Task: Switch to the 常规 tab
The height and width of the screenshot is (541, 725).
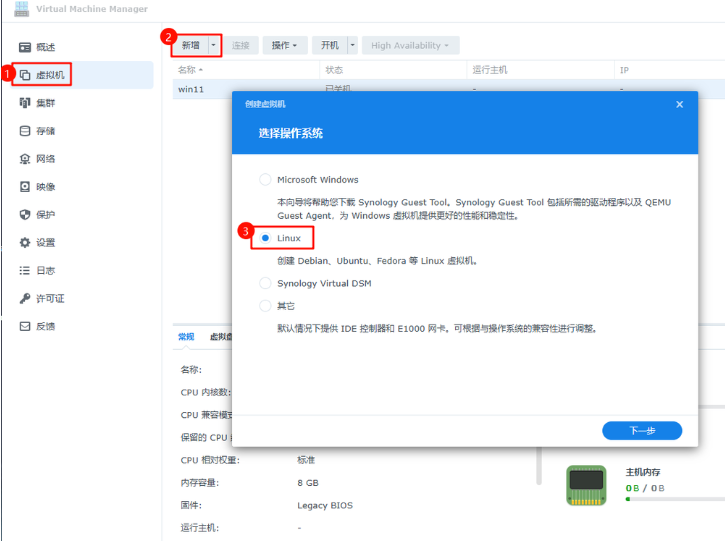Action: point(186,337)
